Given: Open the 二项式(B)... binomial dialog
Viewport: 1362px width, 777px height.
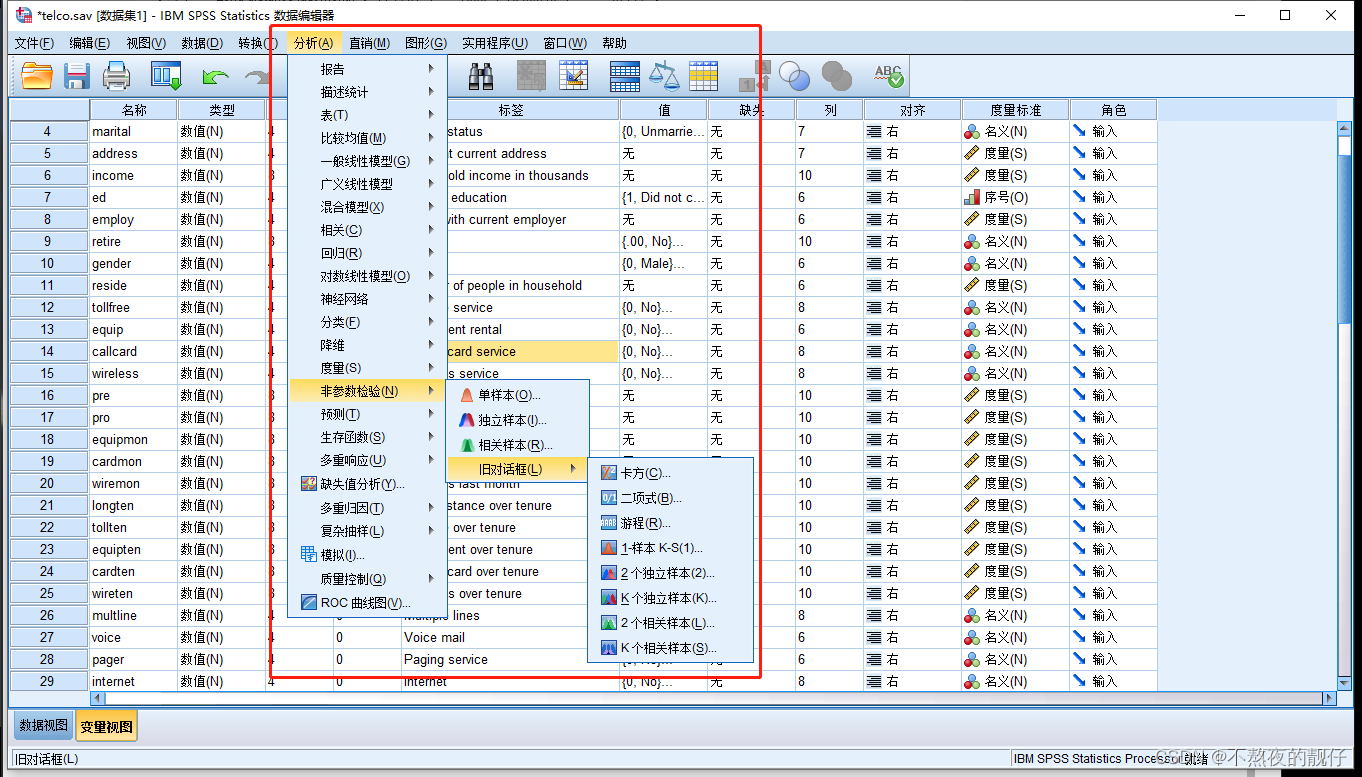Looking at the screenshot, I should pos(670,498).
